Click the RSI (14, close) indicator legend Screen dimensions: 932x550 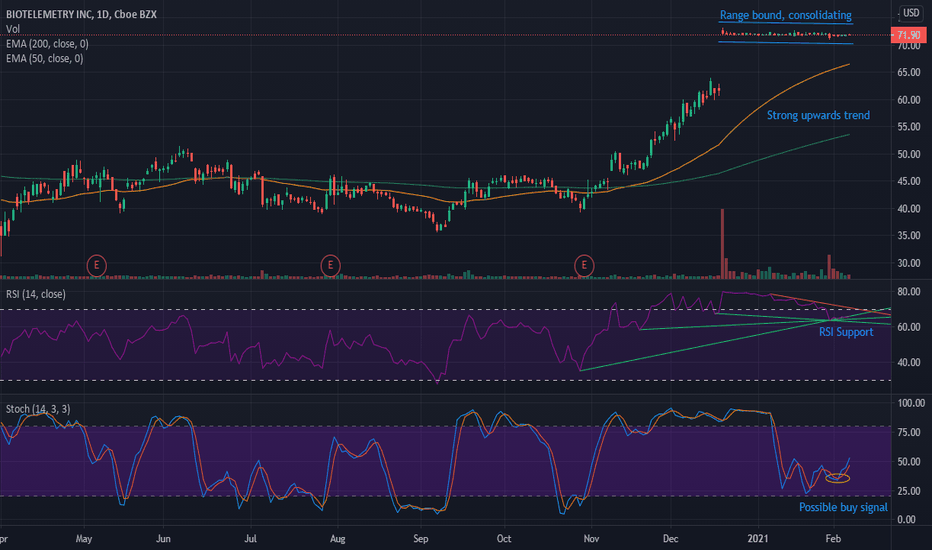(x=36, y=294)
